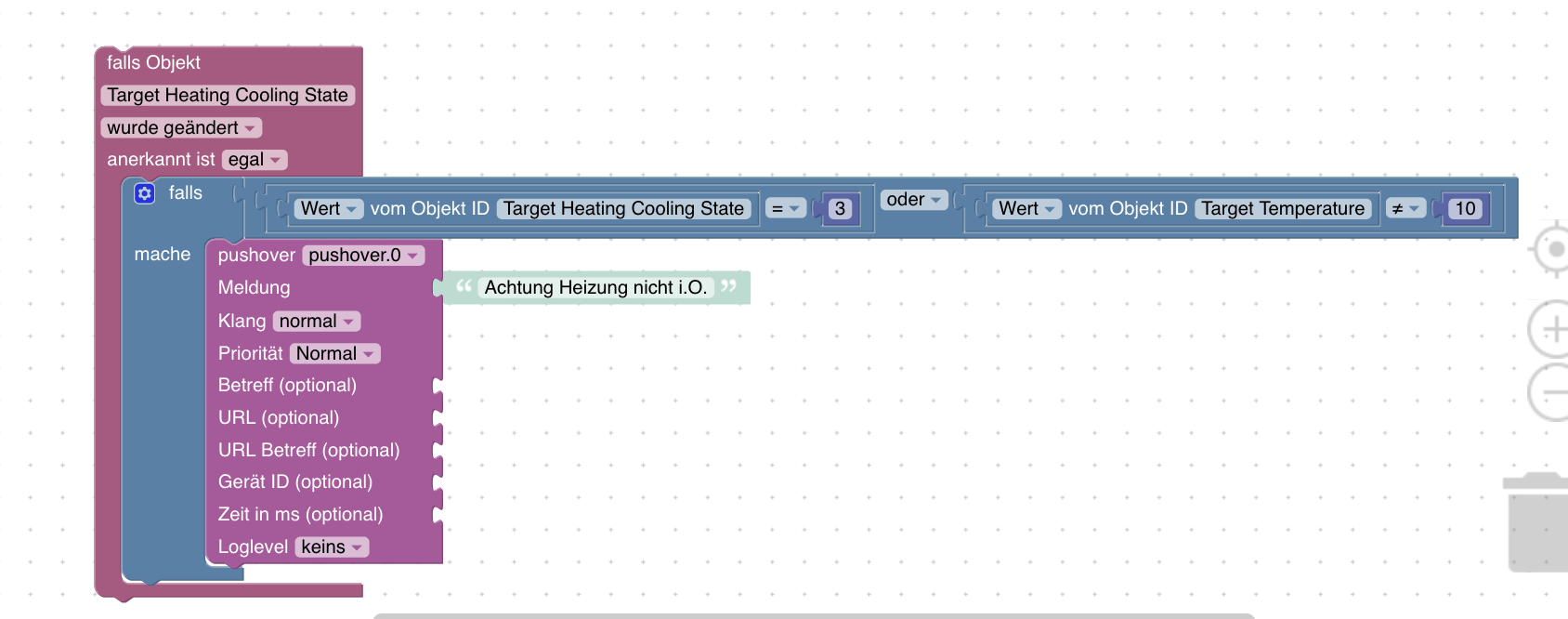
Task: Open the Wert dropdown before Target Temperature
Action: coord(1027,209)
